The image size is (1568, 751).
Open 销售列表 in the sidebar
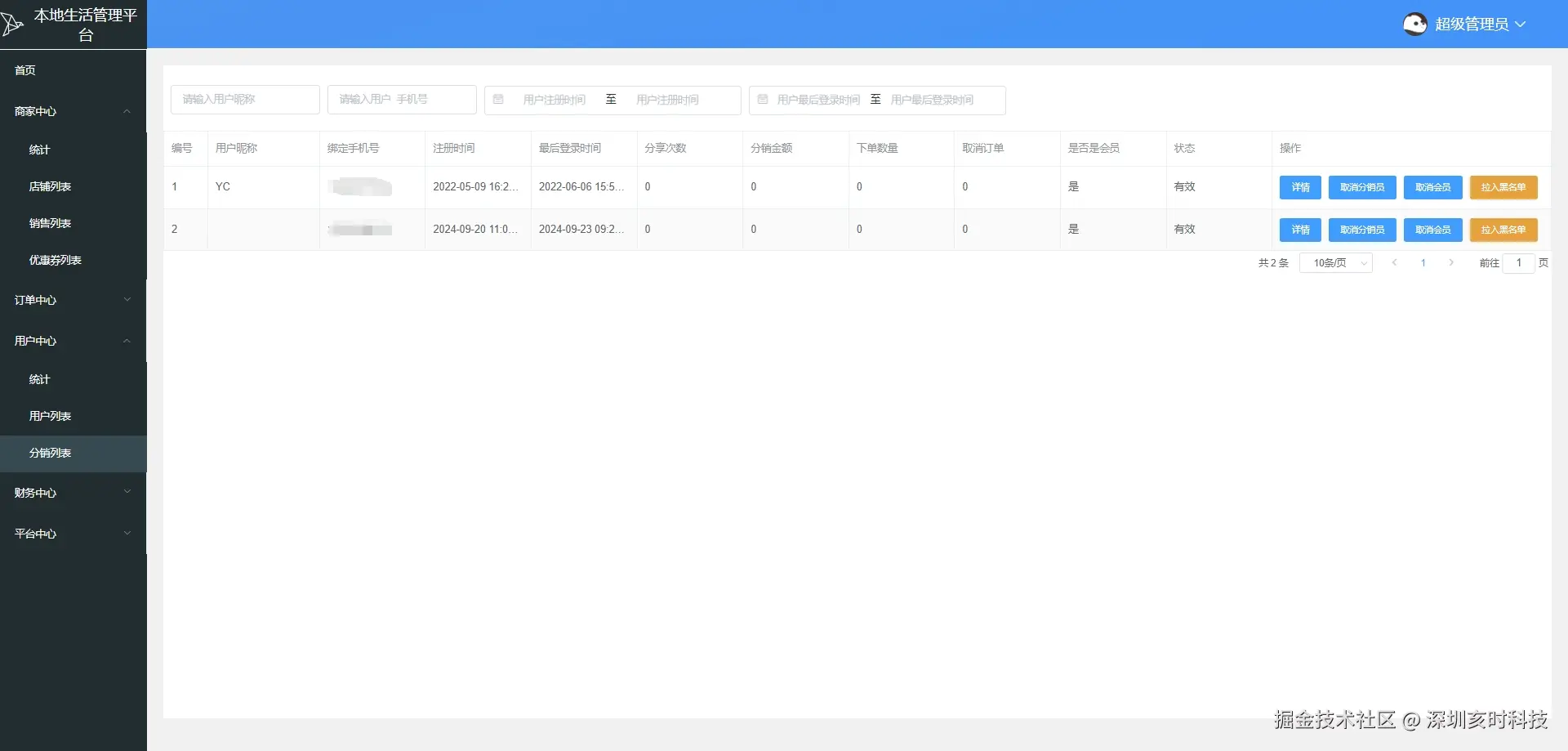click(x=73, y=223)
